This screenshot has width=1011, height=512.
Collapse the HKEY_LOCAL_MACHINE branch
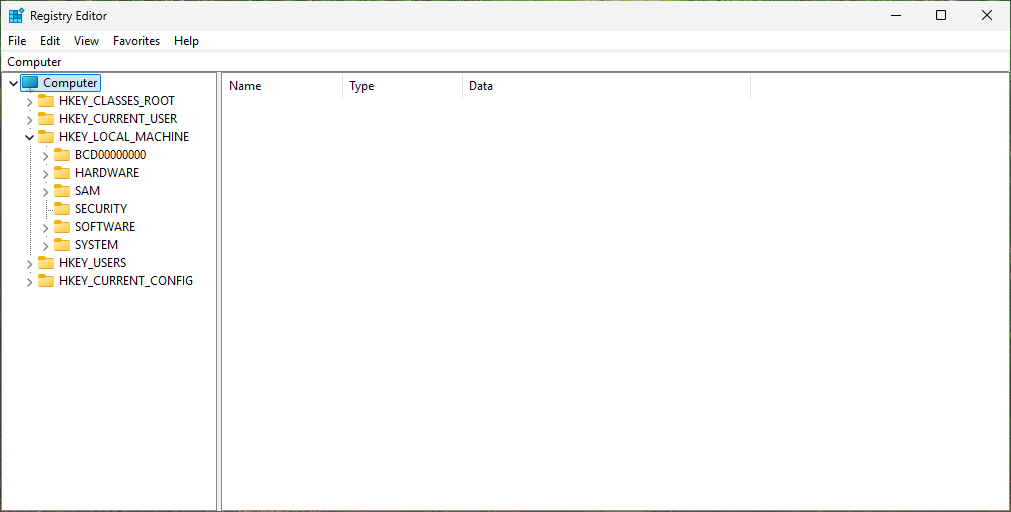[29, 137]
